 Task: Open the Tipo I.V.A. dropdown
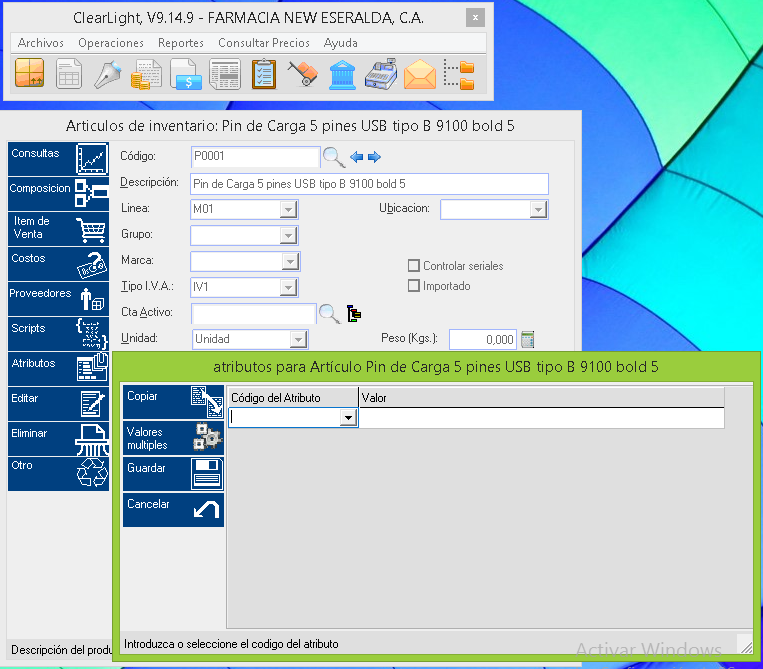pyautogui.click(x=288, y=287)
